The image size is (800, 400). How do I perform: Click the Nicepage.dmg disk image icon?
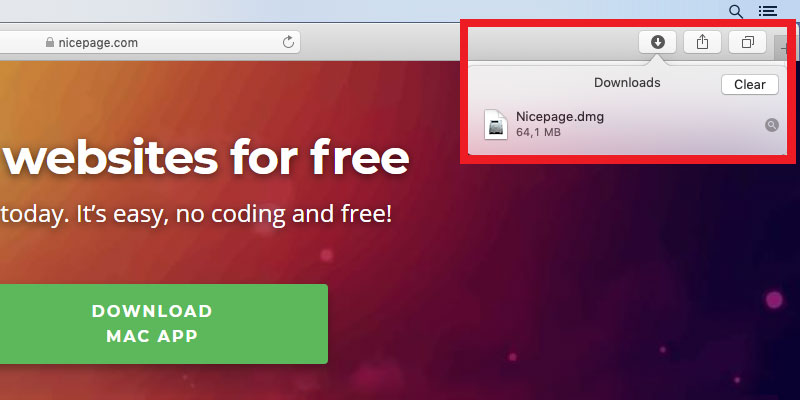click(x=496, y=124)
